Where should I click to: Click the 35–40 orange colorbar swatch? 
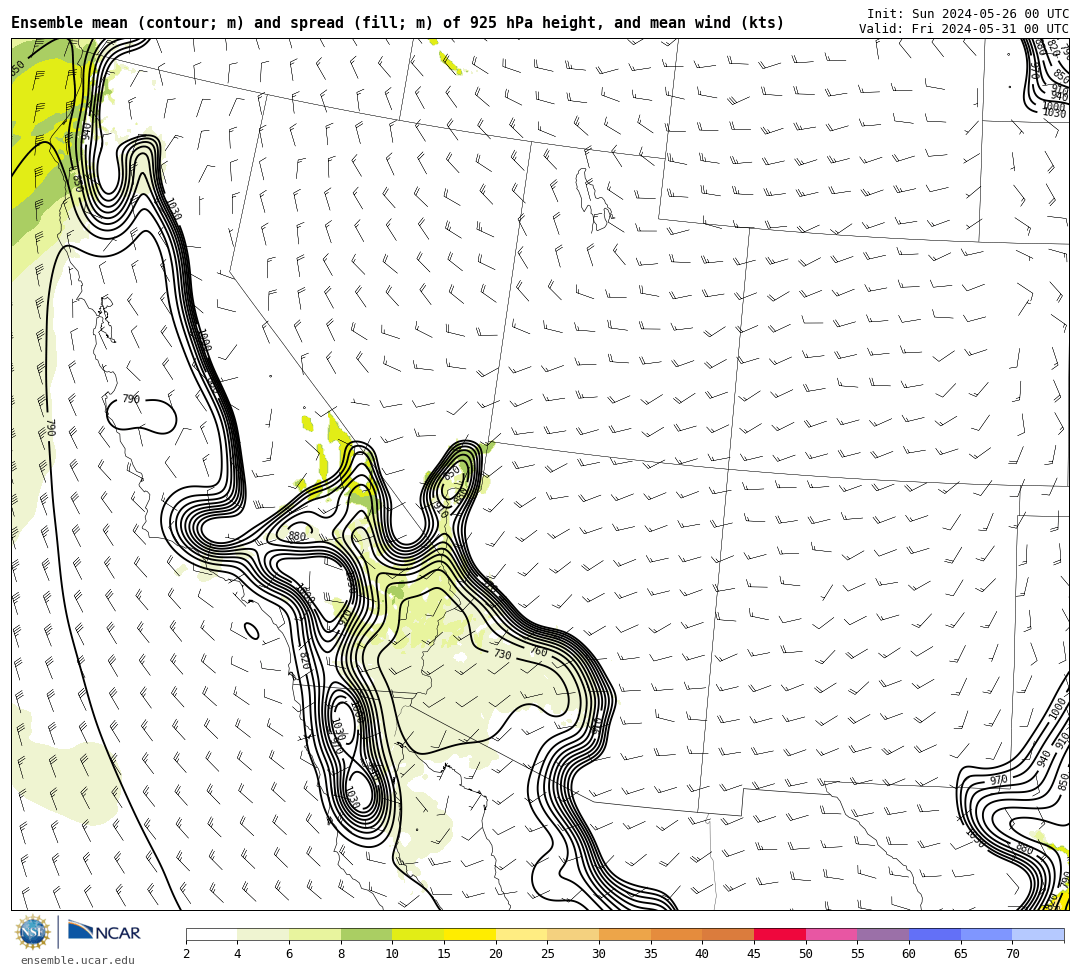(x=676, y=934)
